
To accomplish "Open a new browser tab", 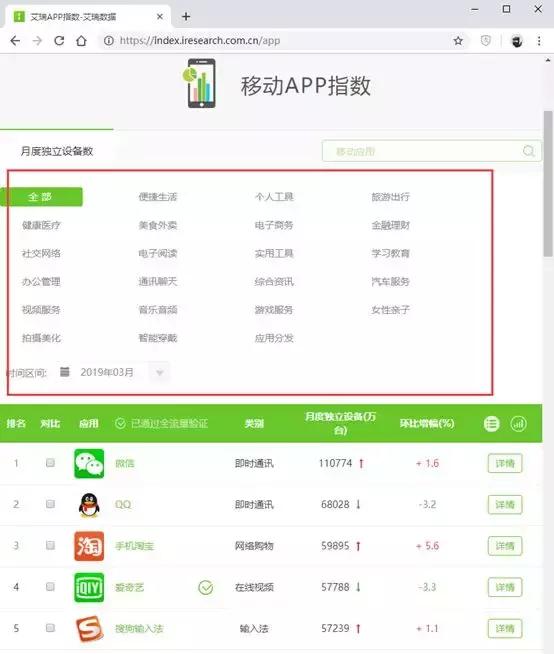I will 186,17.
